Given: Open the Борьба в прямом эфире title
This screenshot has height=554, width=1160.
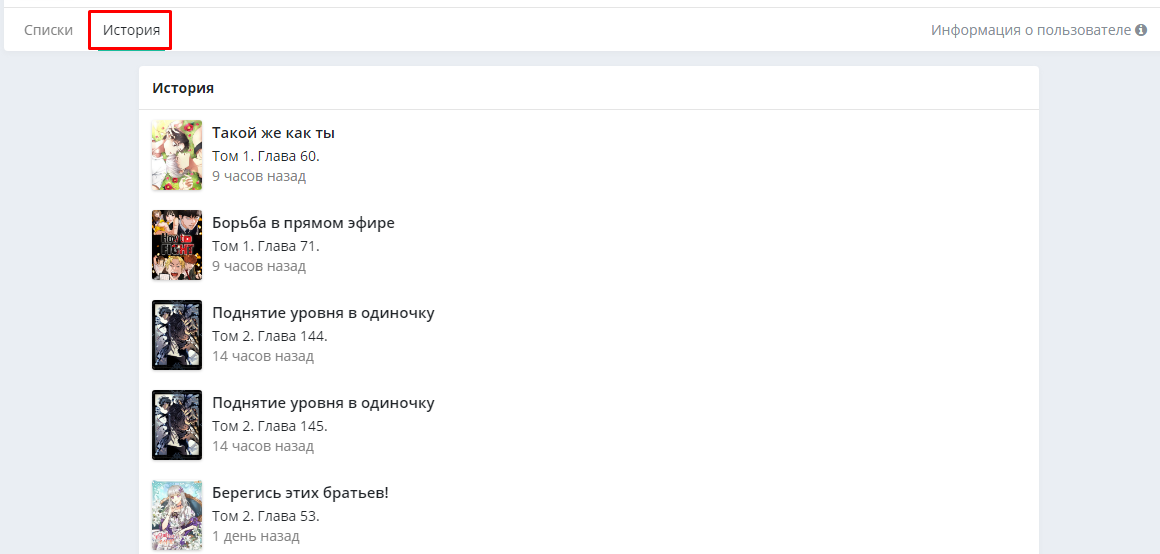Looking at the screenshot, I should pyautogui.click(x=303, y=223).
